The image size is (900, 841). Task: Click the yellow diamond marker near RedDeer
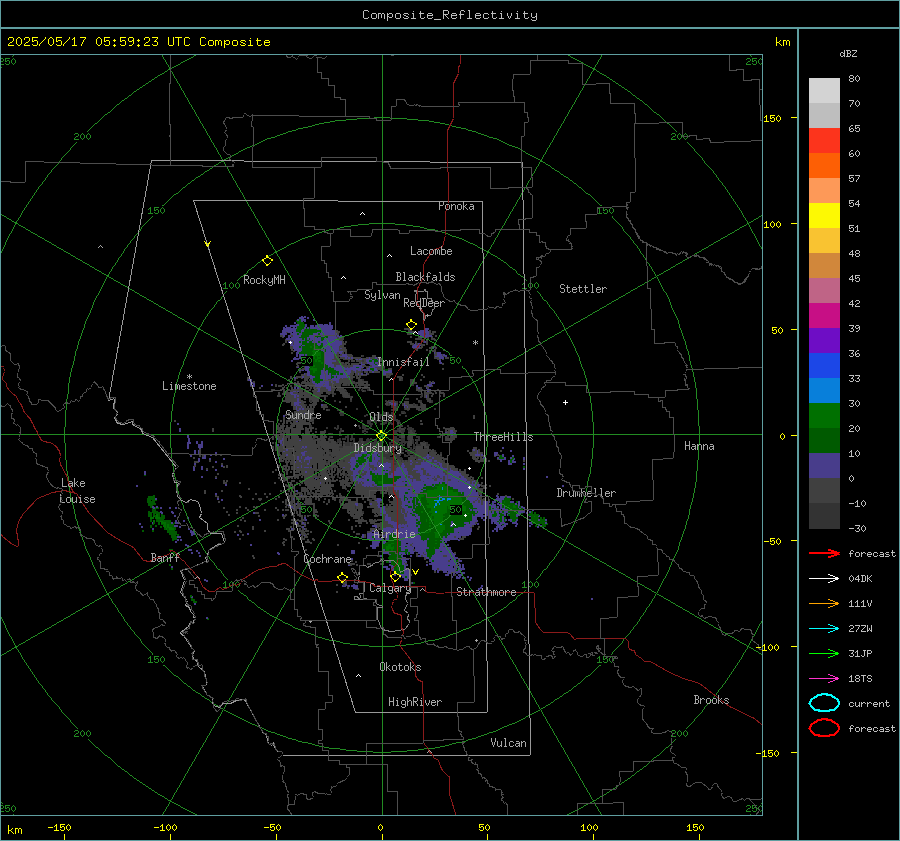412,325
